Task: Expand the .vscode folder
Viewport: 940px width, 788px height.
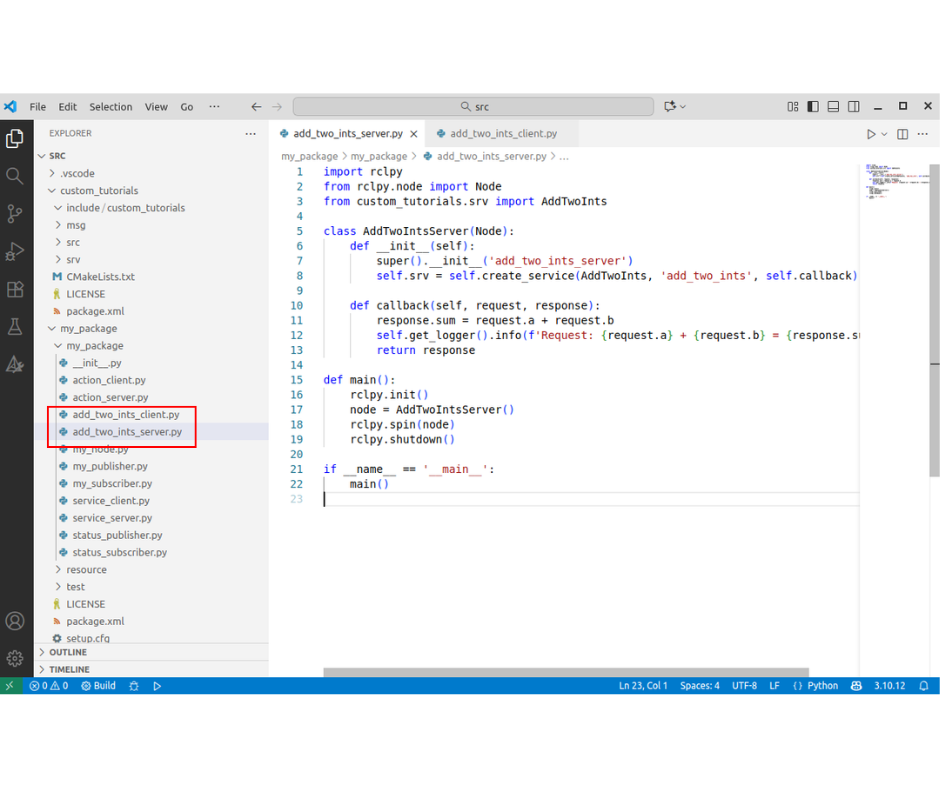Action: pyautogui.click(x=77, y=173)
